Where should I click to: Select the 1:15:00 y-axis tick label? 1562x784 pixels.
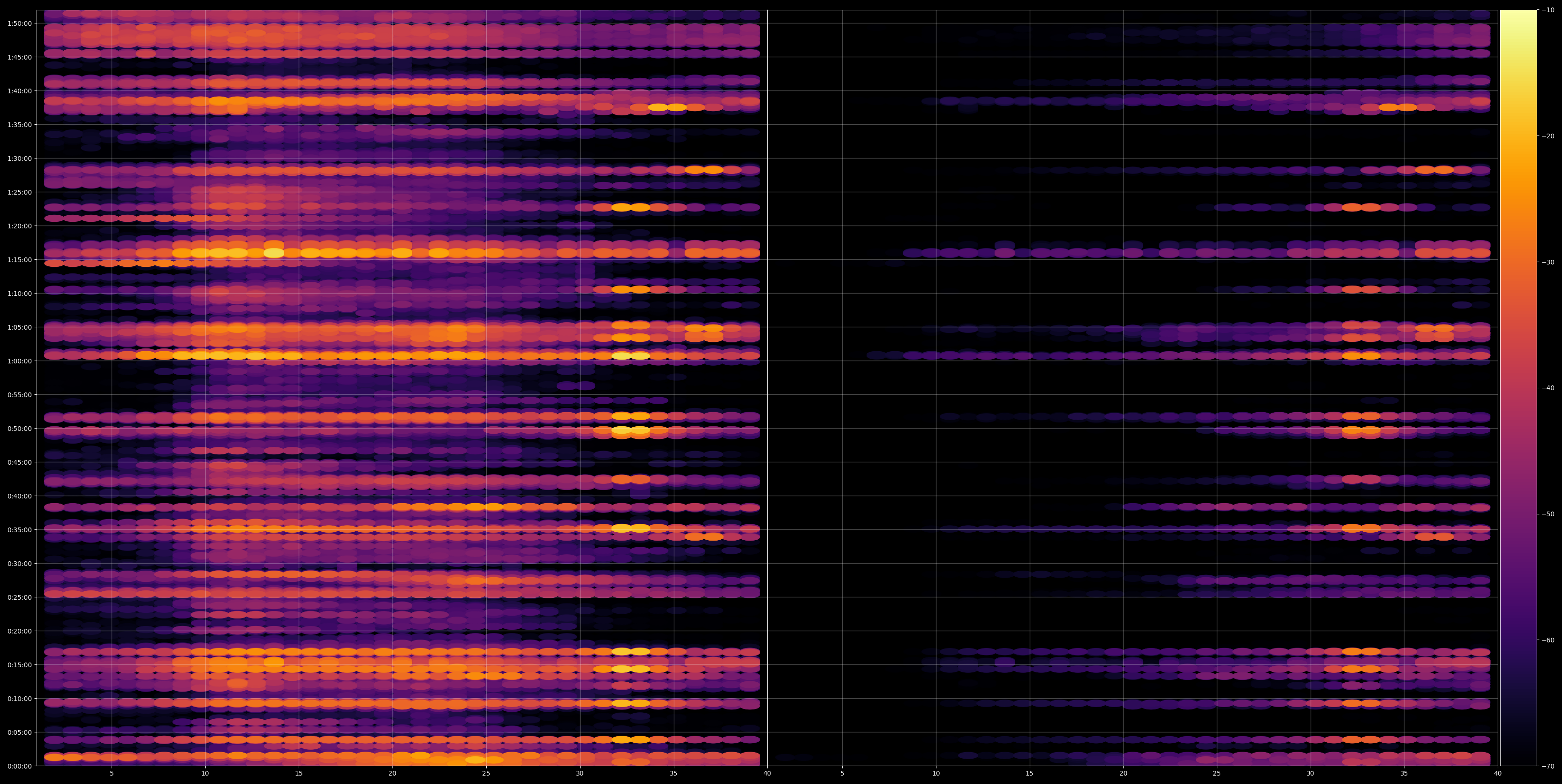point(19,259)
